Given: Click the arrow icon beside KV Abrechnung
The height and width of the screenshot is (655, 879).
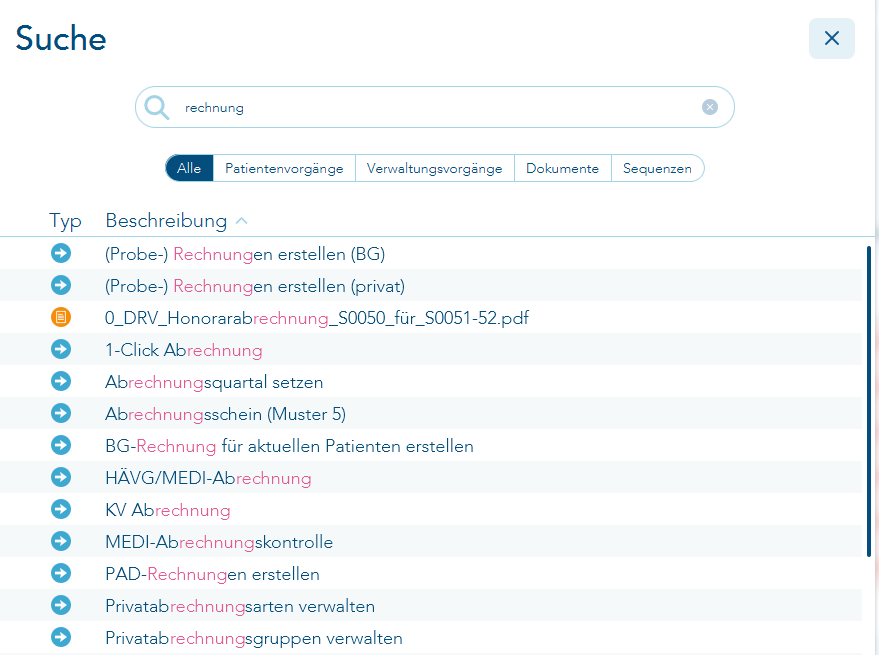Looking at the screenshot, I should [x=61, y=509].
